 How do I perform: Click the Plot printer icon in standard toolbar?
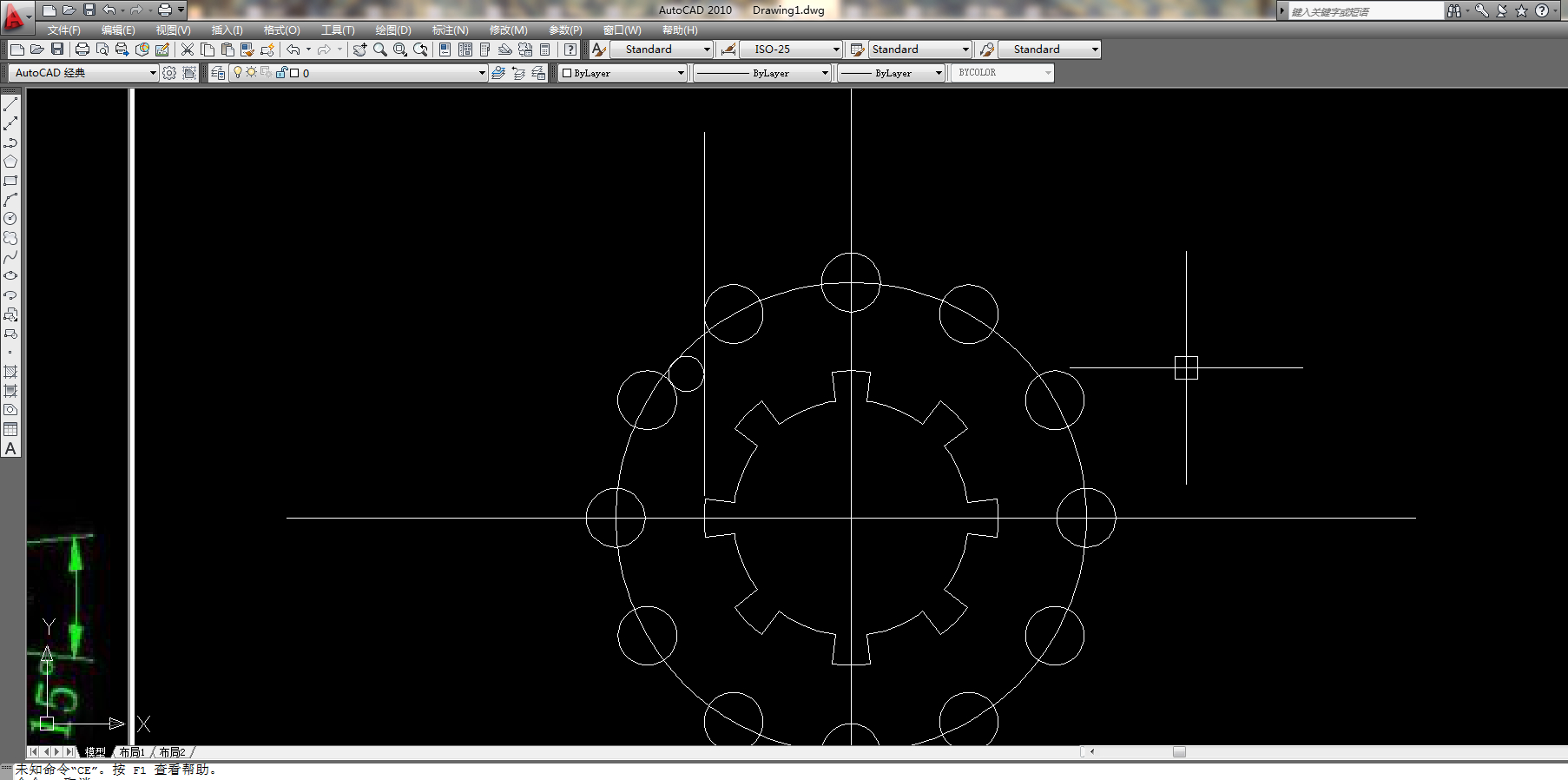point(82,50)
